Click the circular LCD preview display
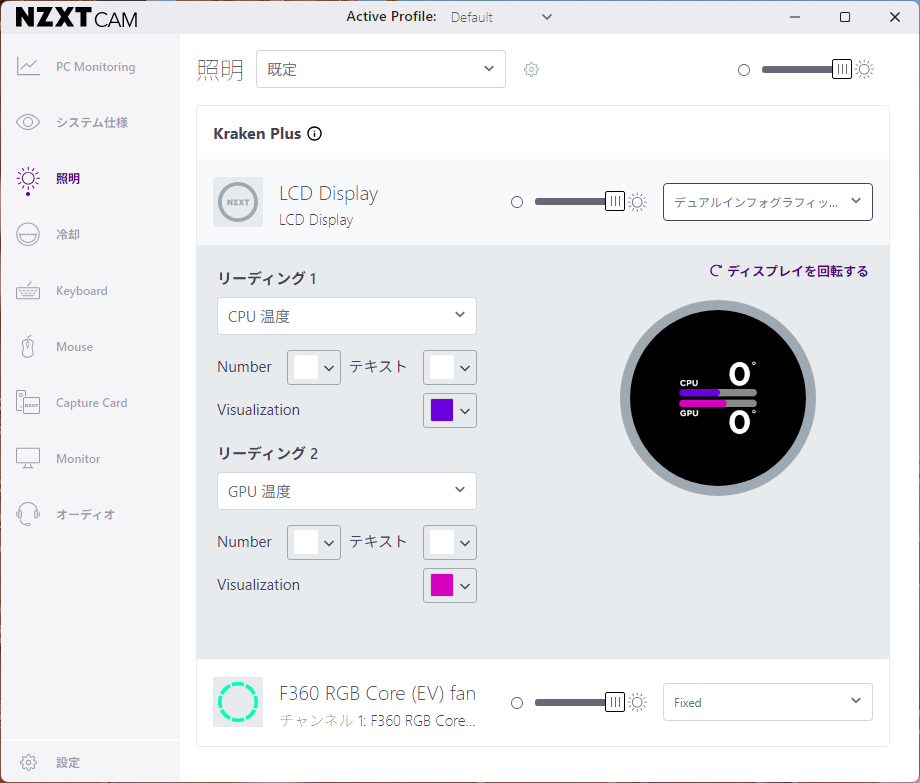920x783 pixels. (718, 398)
